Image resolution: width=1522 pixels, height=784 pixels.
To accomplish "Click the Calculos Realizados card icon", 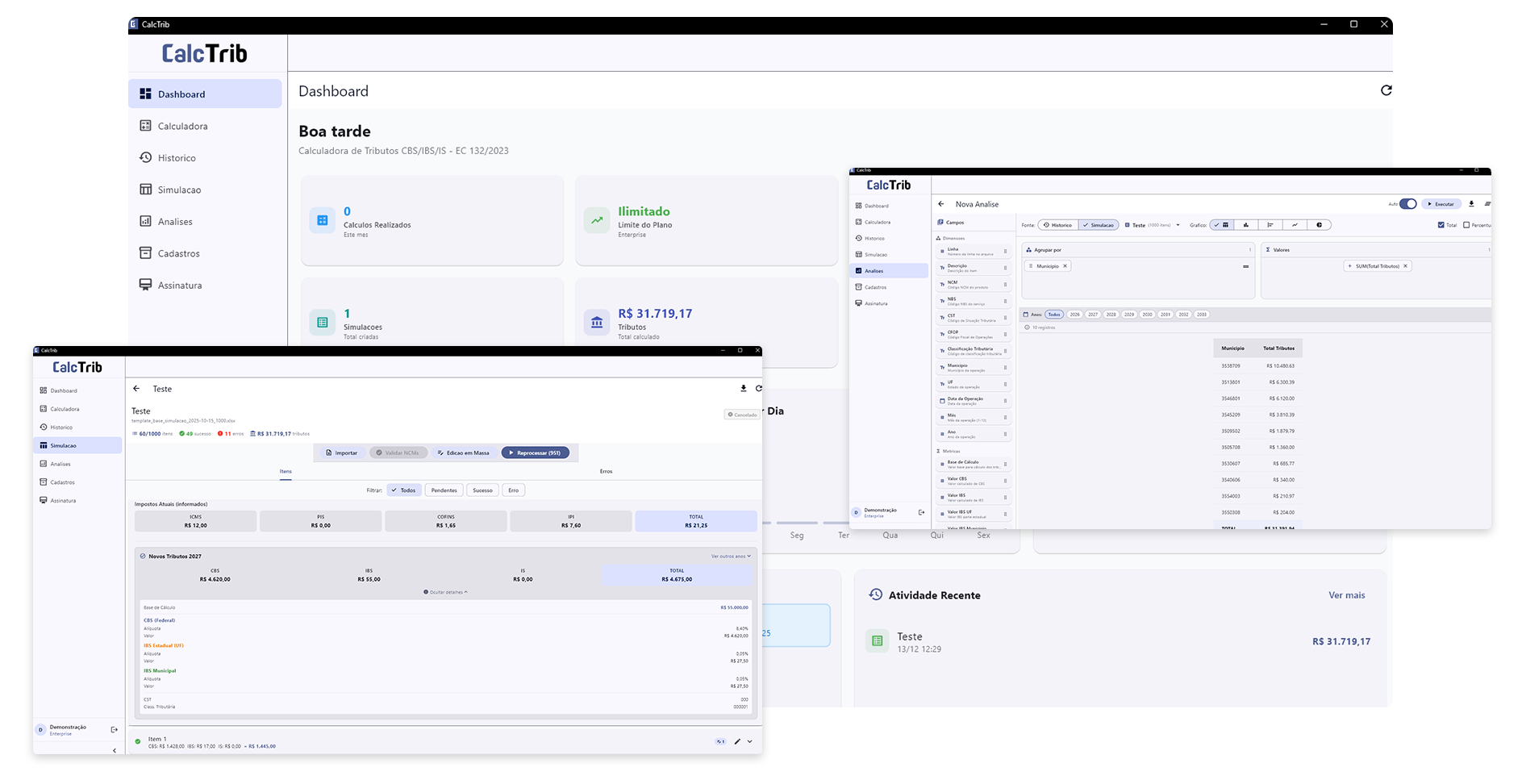I will pyautogui.click(x=323, y=220).
